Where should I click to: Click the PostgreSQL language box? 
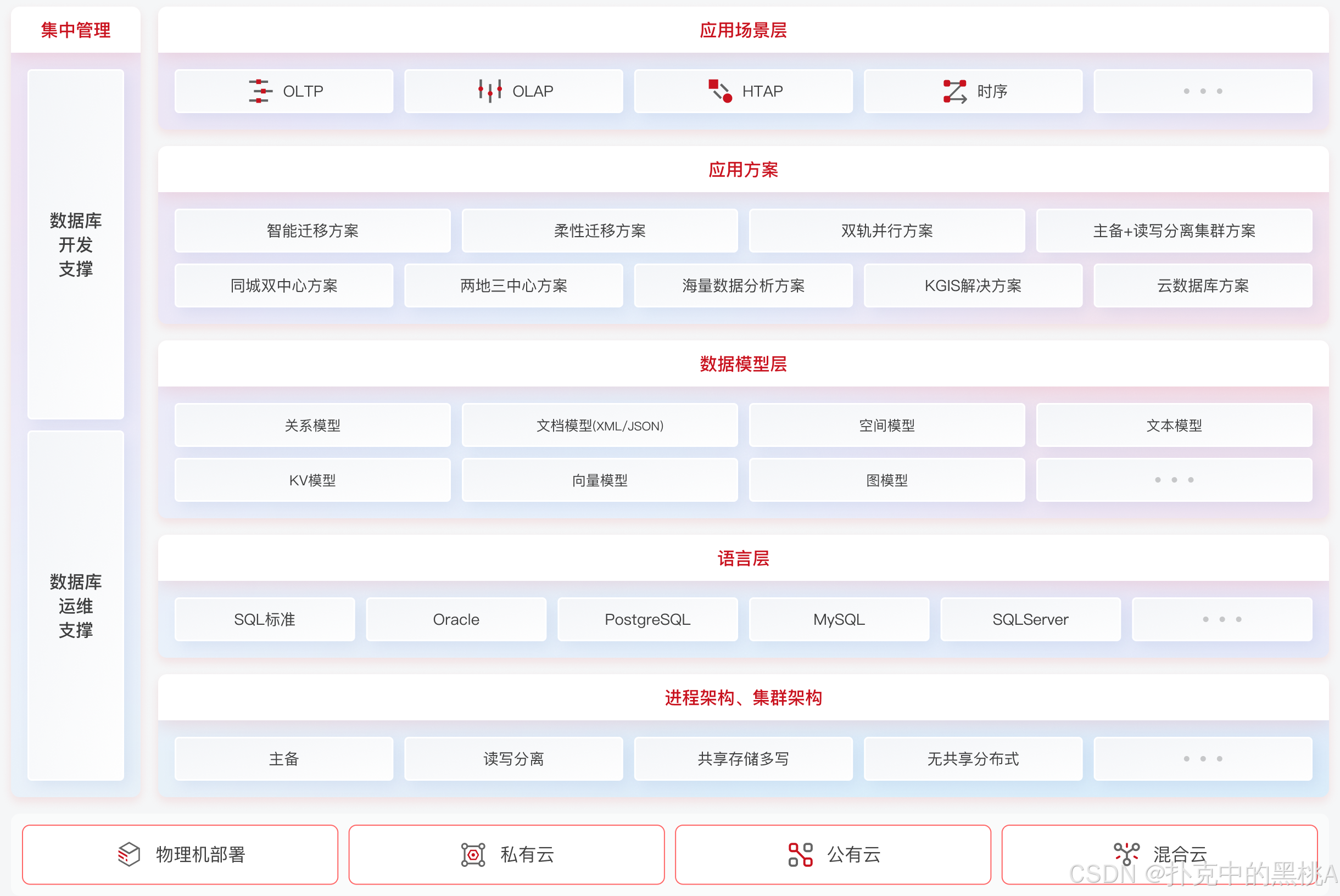coord(647,619)
